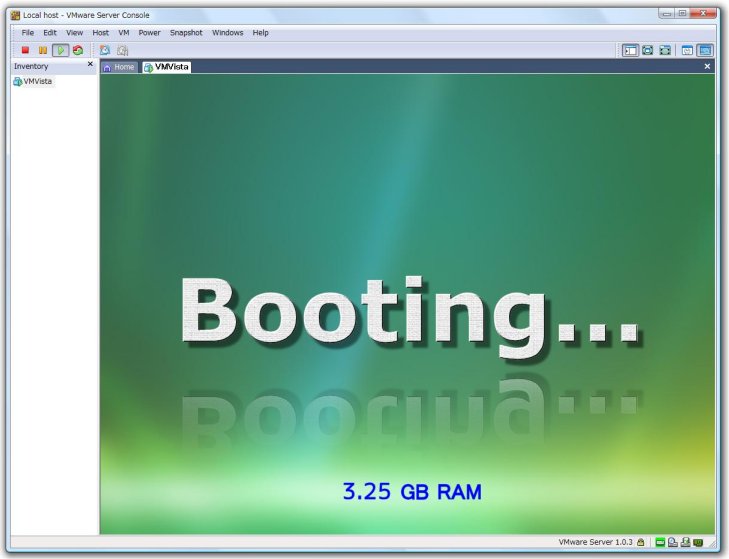This screenshot has height=559, width=729.
Task: Click the sound device status bar icon
Action: click(x=698, y=542)
